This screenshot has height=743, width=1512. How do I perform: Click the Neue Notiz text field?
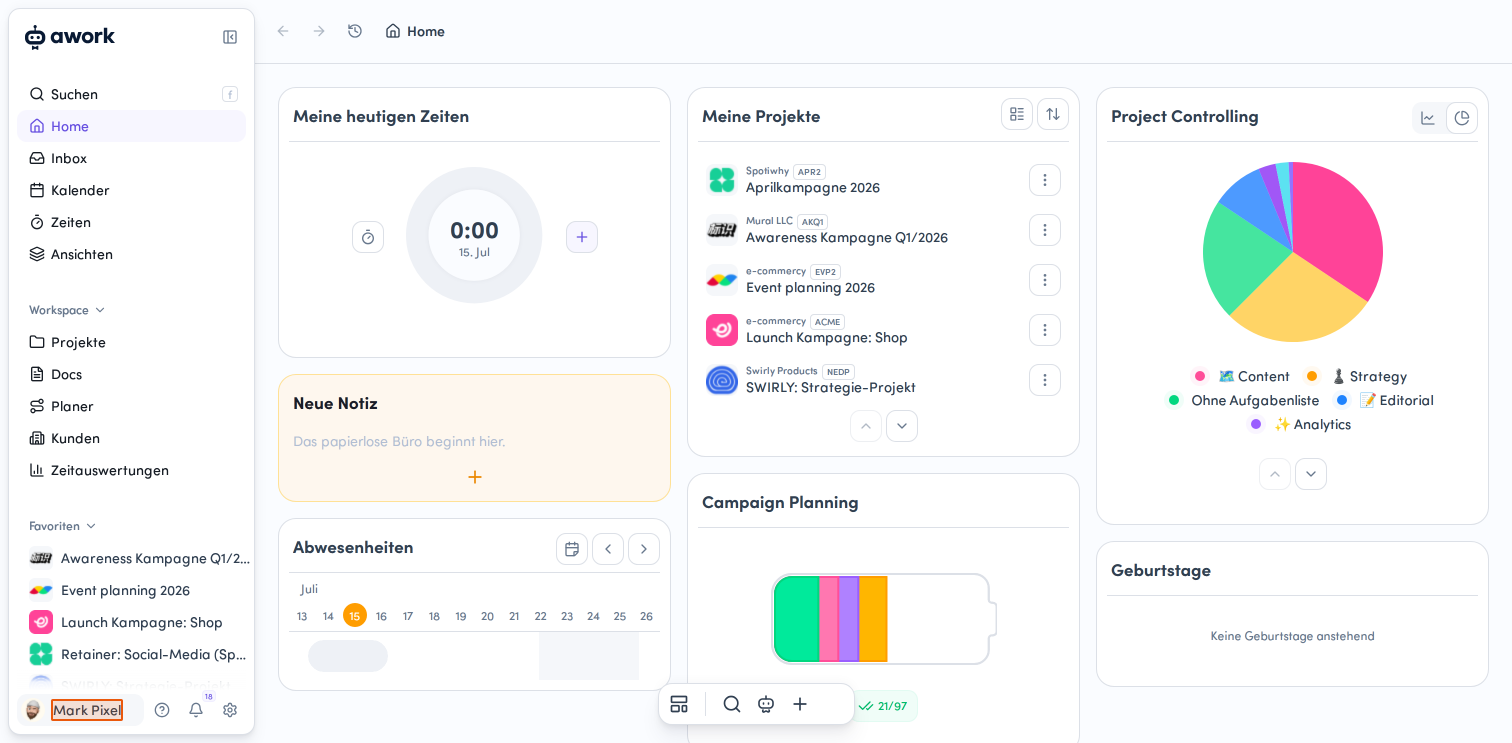(474, 441)
